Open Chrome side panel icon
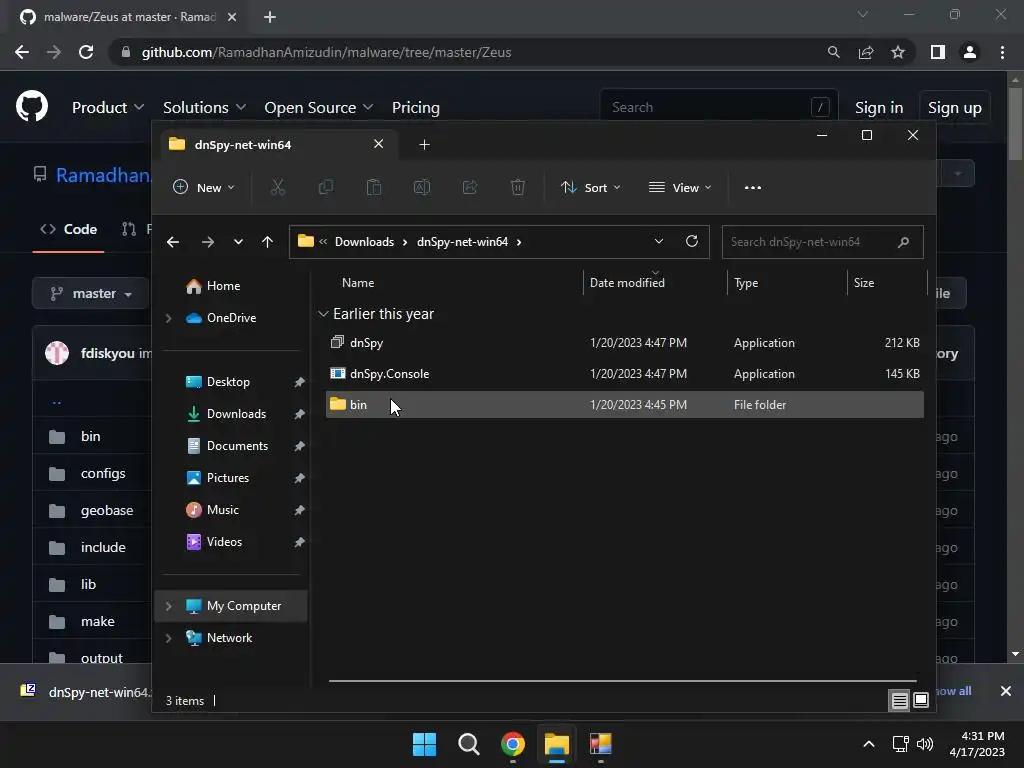This screenshot has height=768, width=1024. (938, 52)
